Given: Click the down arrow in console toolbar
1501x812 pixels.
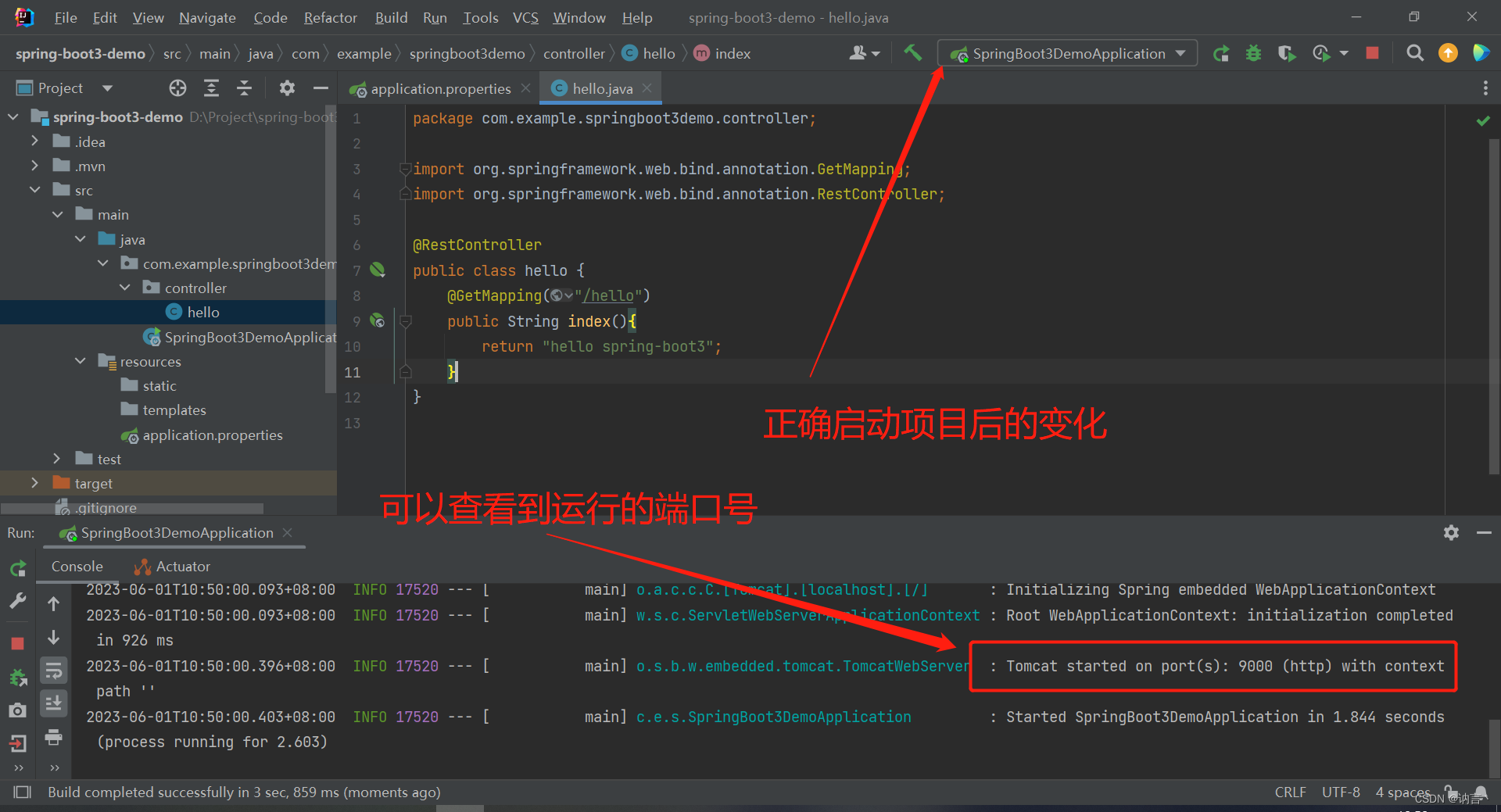Looking at the screenshot, I should pyautogui.click(x=53, y=638).
